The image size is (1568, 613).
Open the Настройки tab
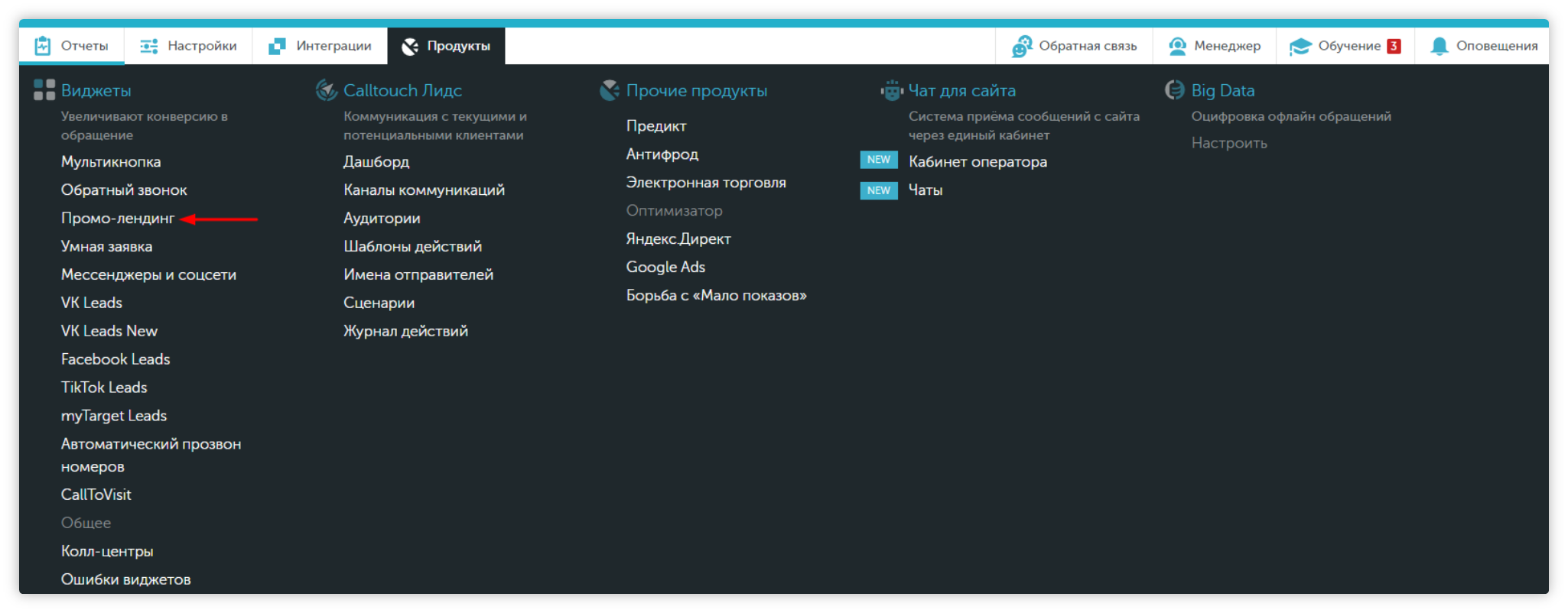(188, 46)
